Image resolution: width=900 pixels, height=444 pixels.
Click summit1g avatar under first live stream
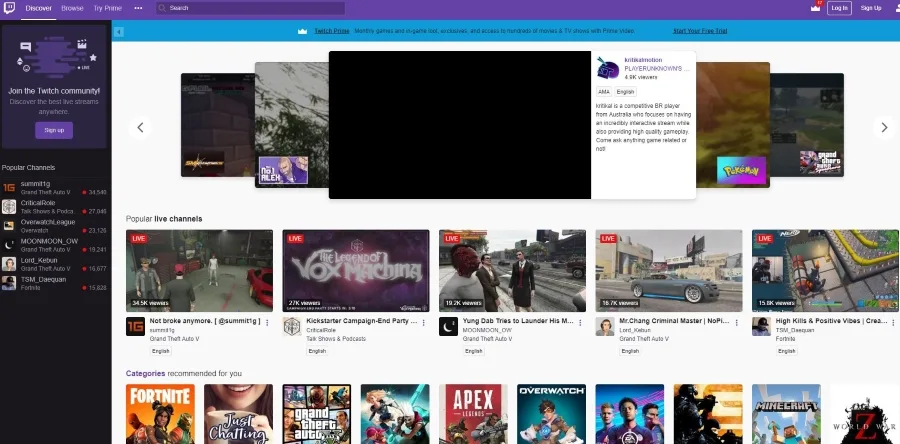tap(135, 326)
